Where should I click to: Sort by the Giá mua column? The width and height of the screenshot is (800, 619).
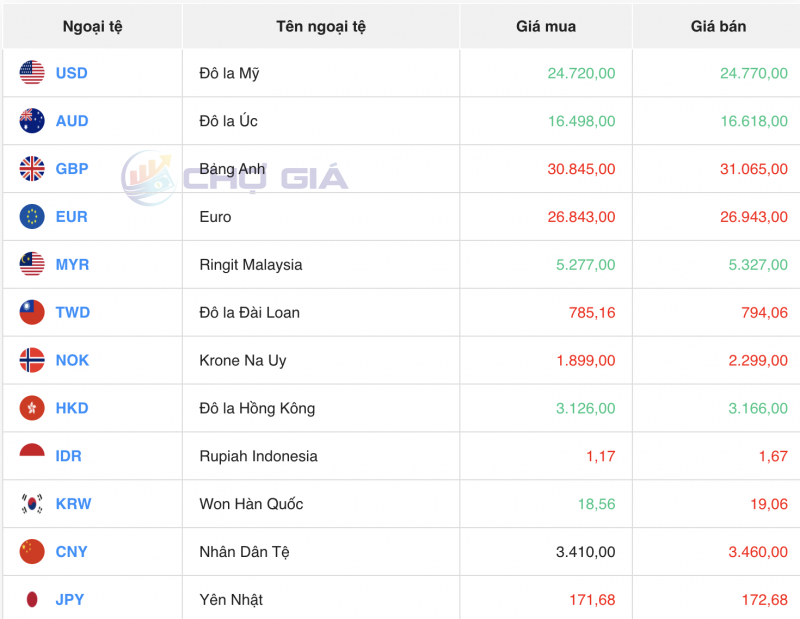pos(545,26)
